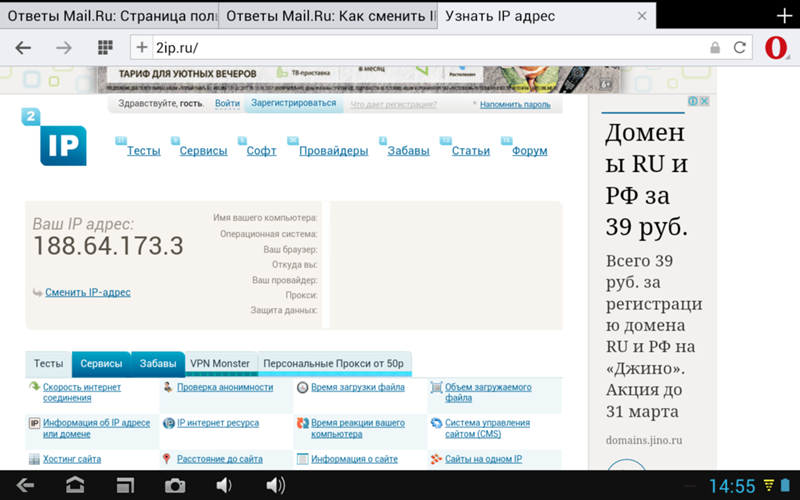Open the 'Сервисы' top menu link
The height and width of the screenshot is (500, 800).
203,151
